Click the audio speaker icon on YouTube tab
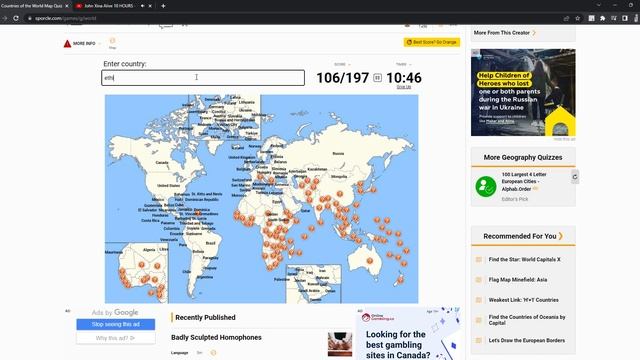 142,6
